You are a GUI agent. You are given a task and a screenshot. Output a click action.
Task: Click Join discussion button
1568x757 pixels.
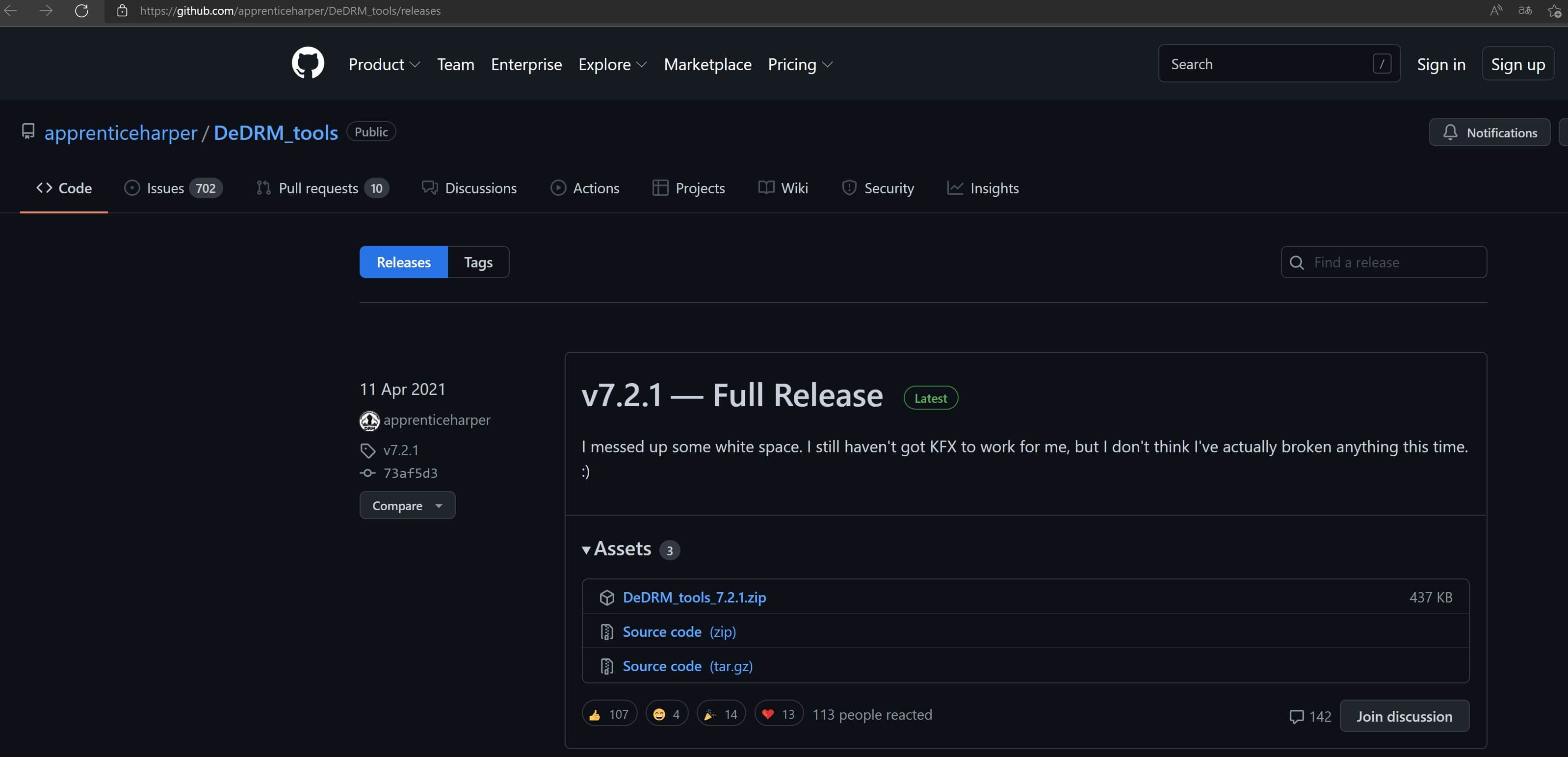click(1404, 716)
